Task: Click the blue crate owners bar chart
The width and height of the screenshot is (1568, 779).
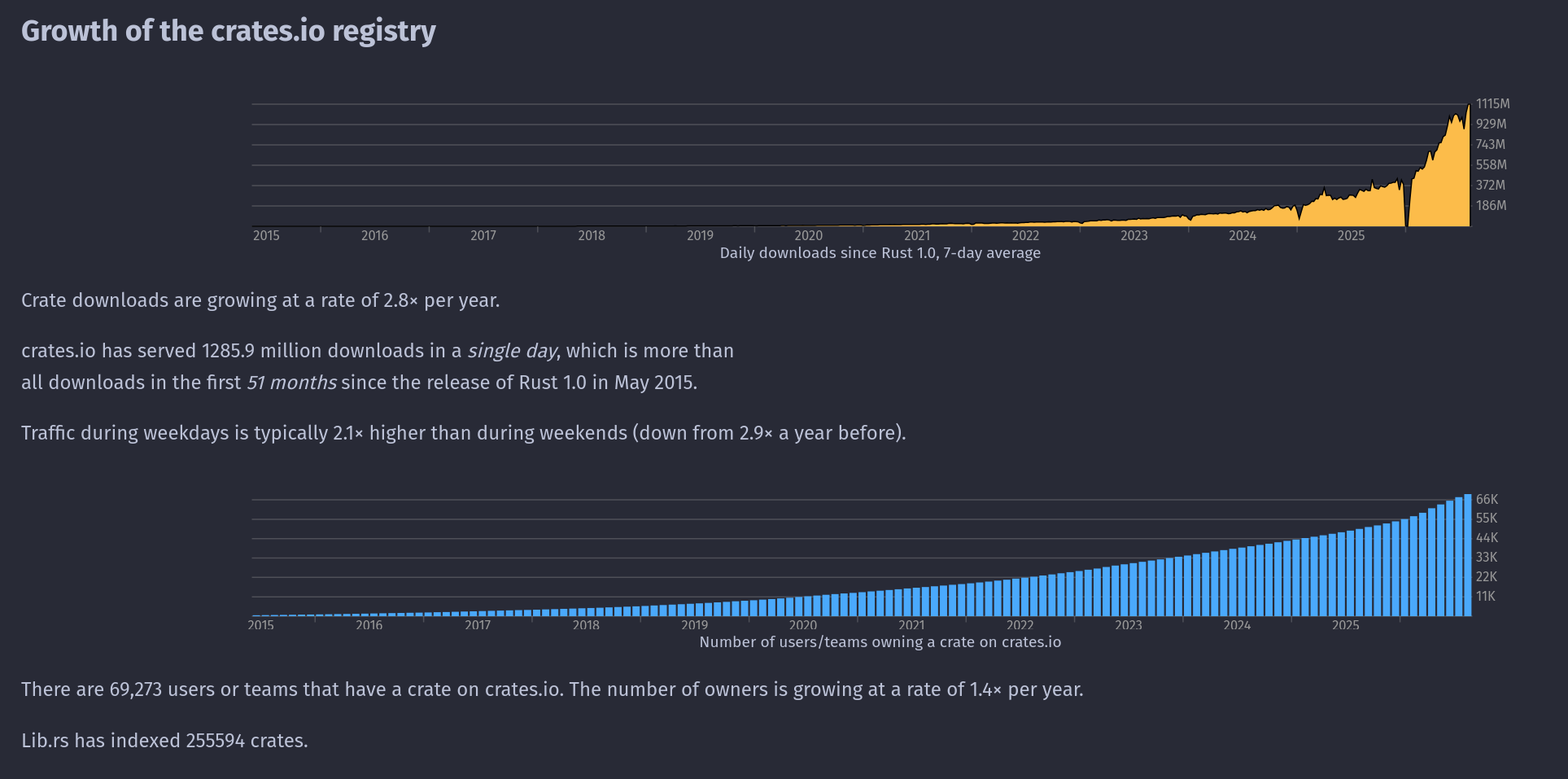Action: click(x=861, y=555)
